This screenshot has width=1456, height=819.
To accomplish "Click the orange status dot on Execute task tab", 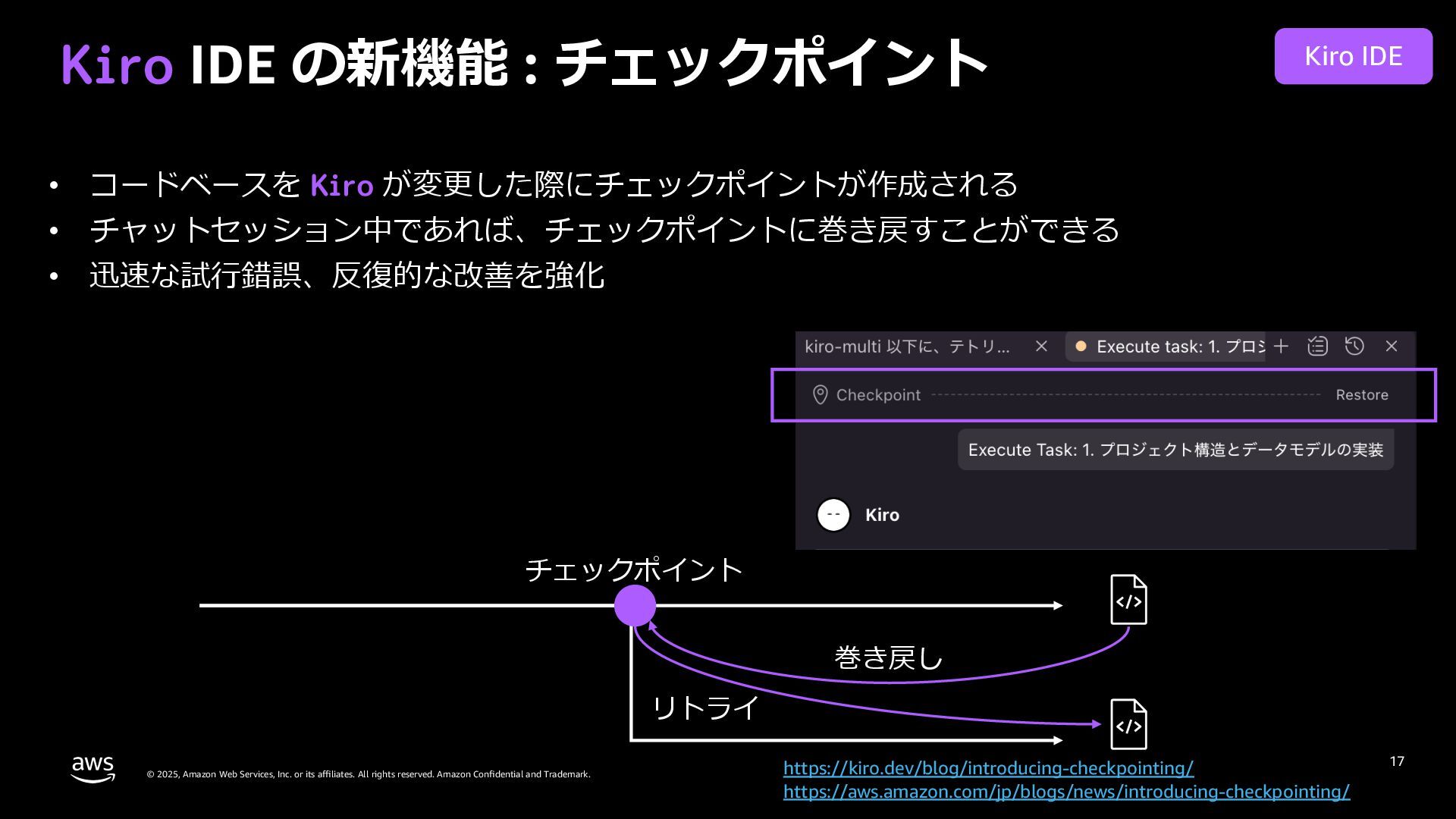I will [x=1081, y=347].
